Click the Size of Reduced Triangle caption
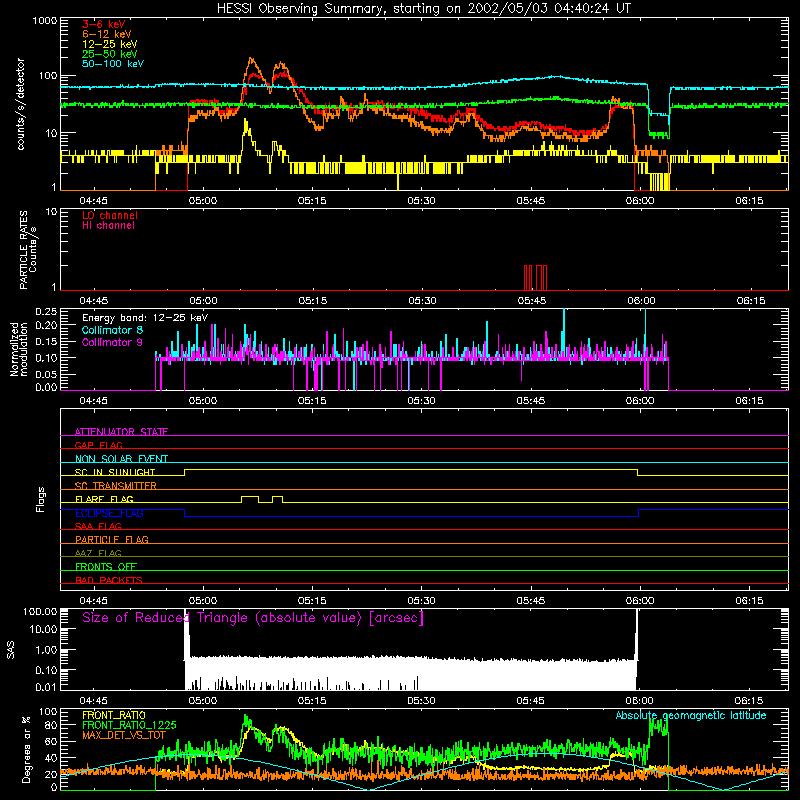800x800 pixels. pyautogui.click(x=253, y=618)
